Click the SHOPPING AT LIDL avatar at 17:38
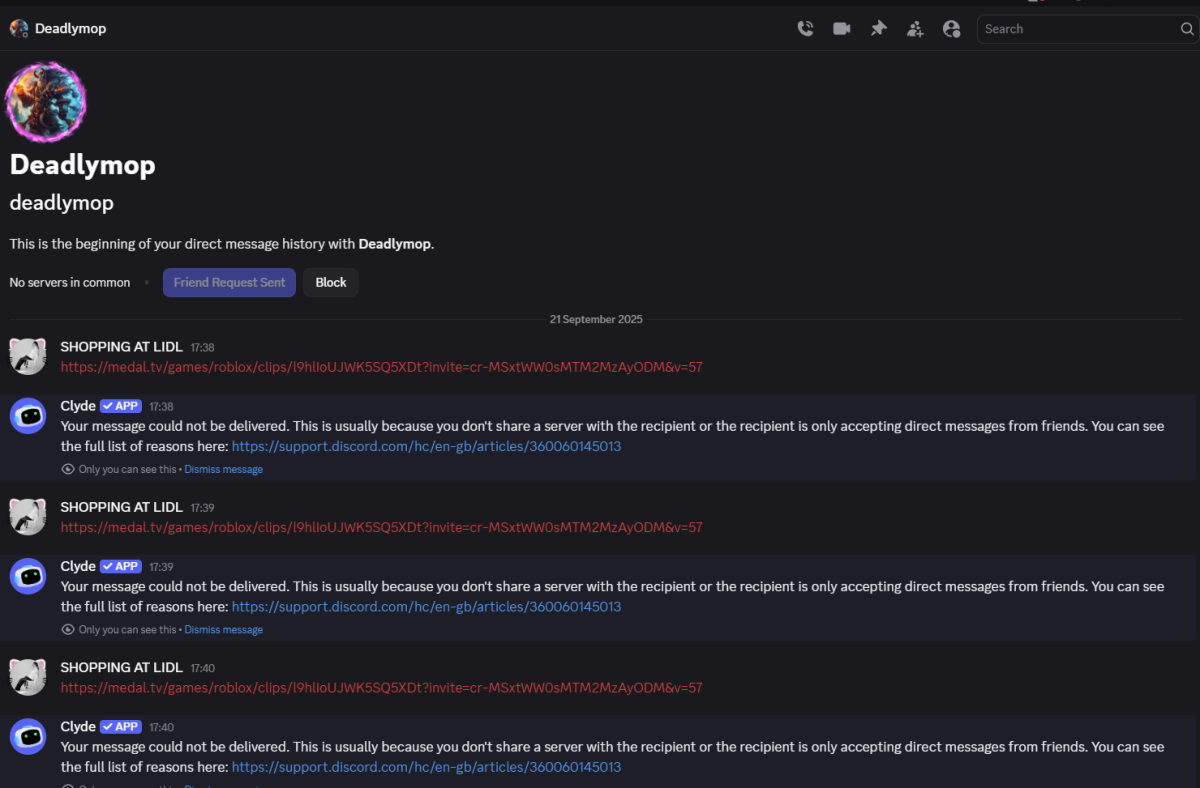The height and width of the screenshot is (788, 1200). [28, 356]
